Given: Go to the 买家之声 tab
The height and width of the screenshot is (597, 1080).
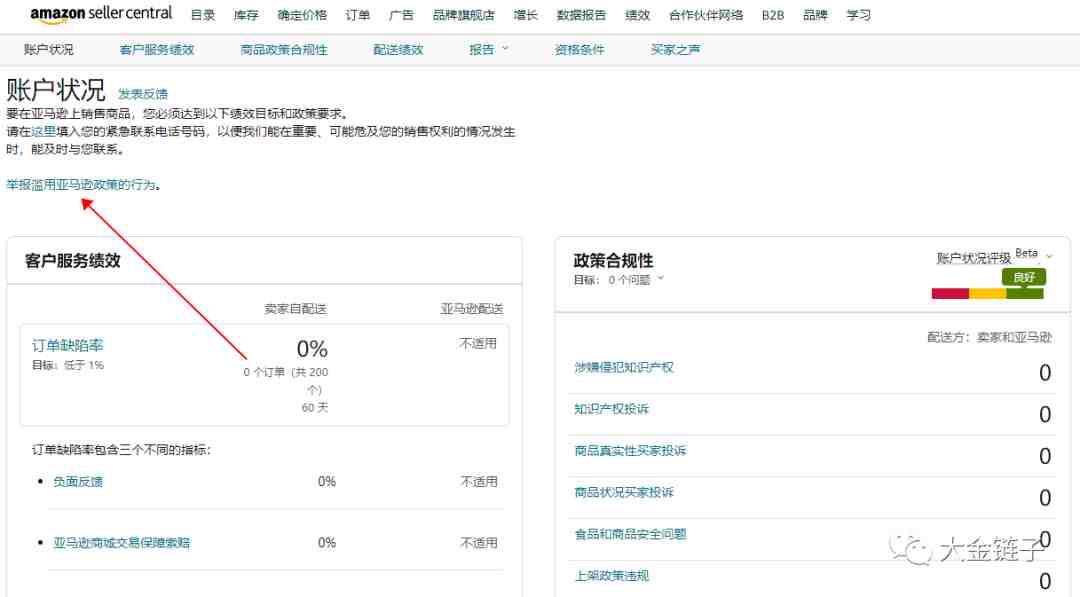Looking at the screenshot, I should pyautogui.click(x=675, y=49).
